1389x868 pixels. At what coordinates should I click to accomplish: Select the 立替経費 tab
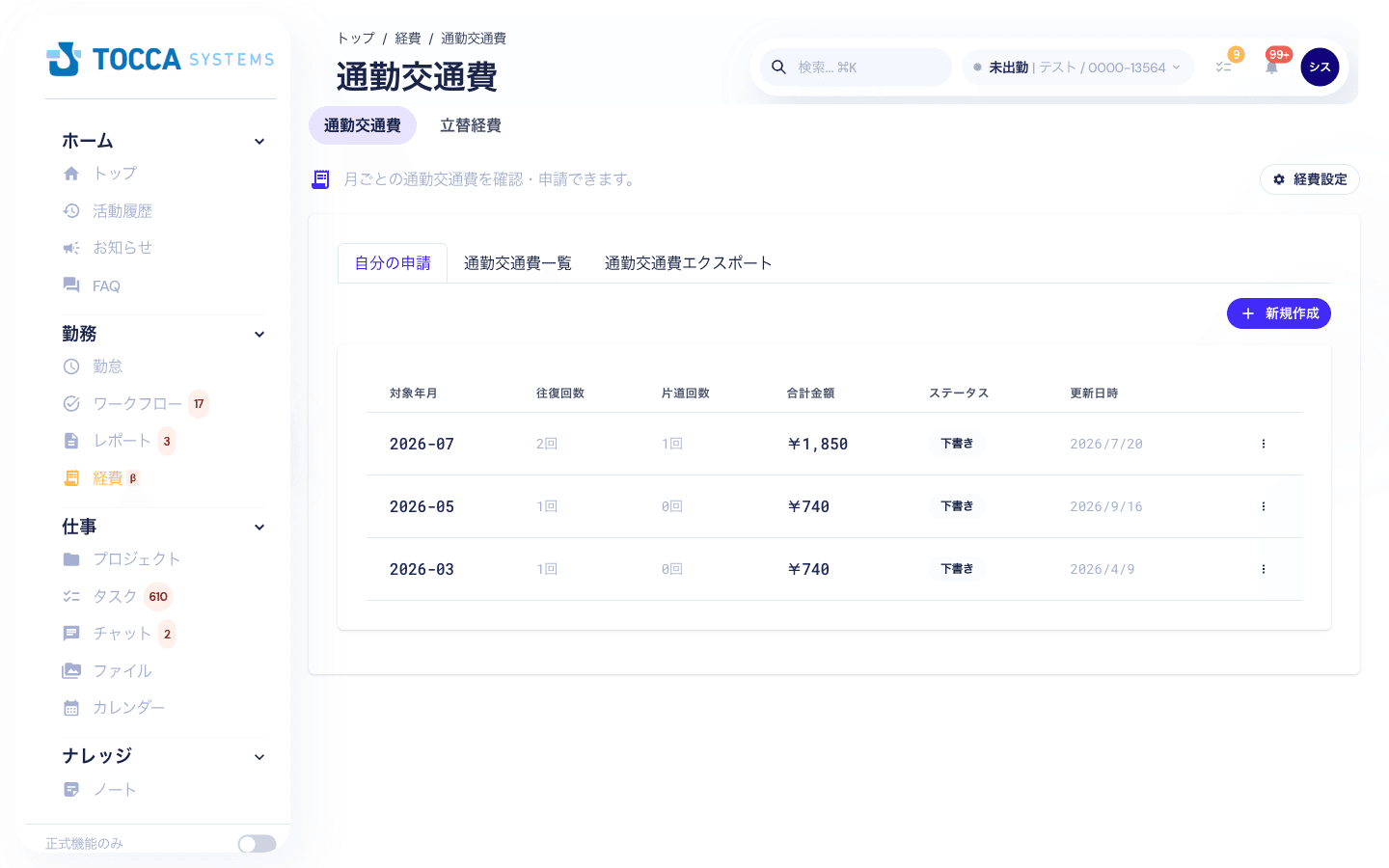tap(471, 125)
